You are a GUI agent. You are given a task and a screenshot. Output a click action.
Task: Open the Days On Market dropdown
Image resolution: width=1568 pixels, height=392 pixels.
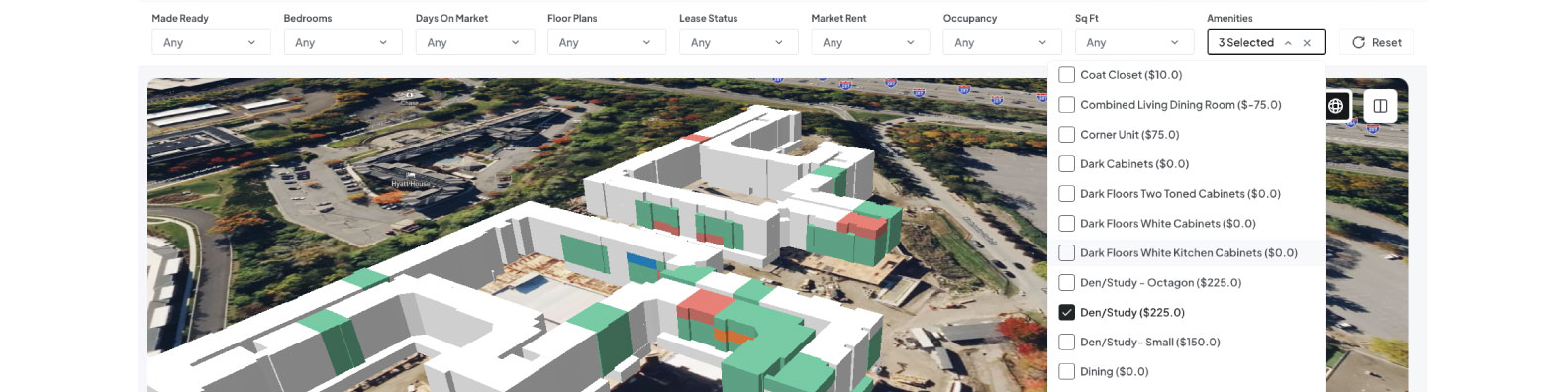(474, 42)
